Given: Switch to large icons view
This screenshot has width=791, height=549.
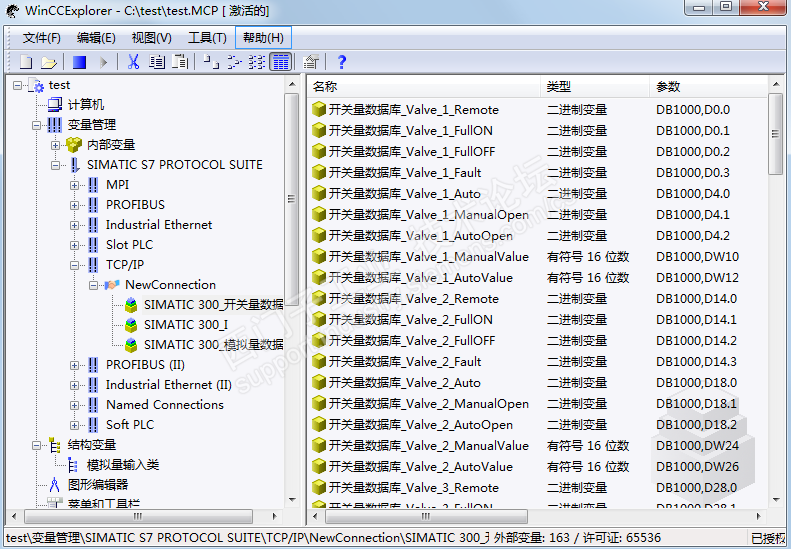Looking at the screenshot, I should [211, 62].
